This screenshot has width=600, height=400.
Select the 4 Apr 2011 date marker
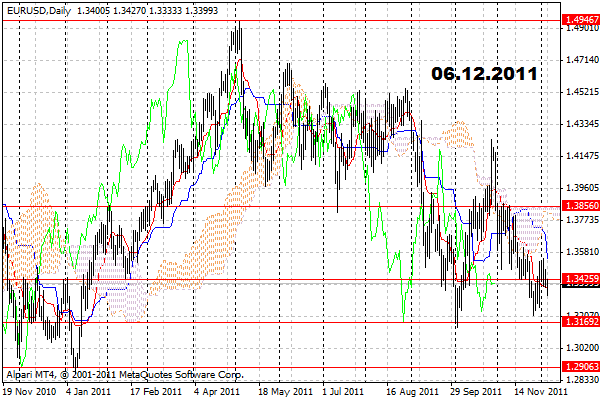coord(216,392)
